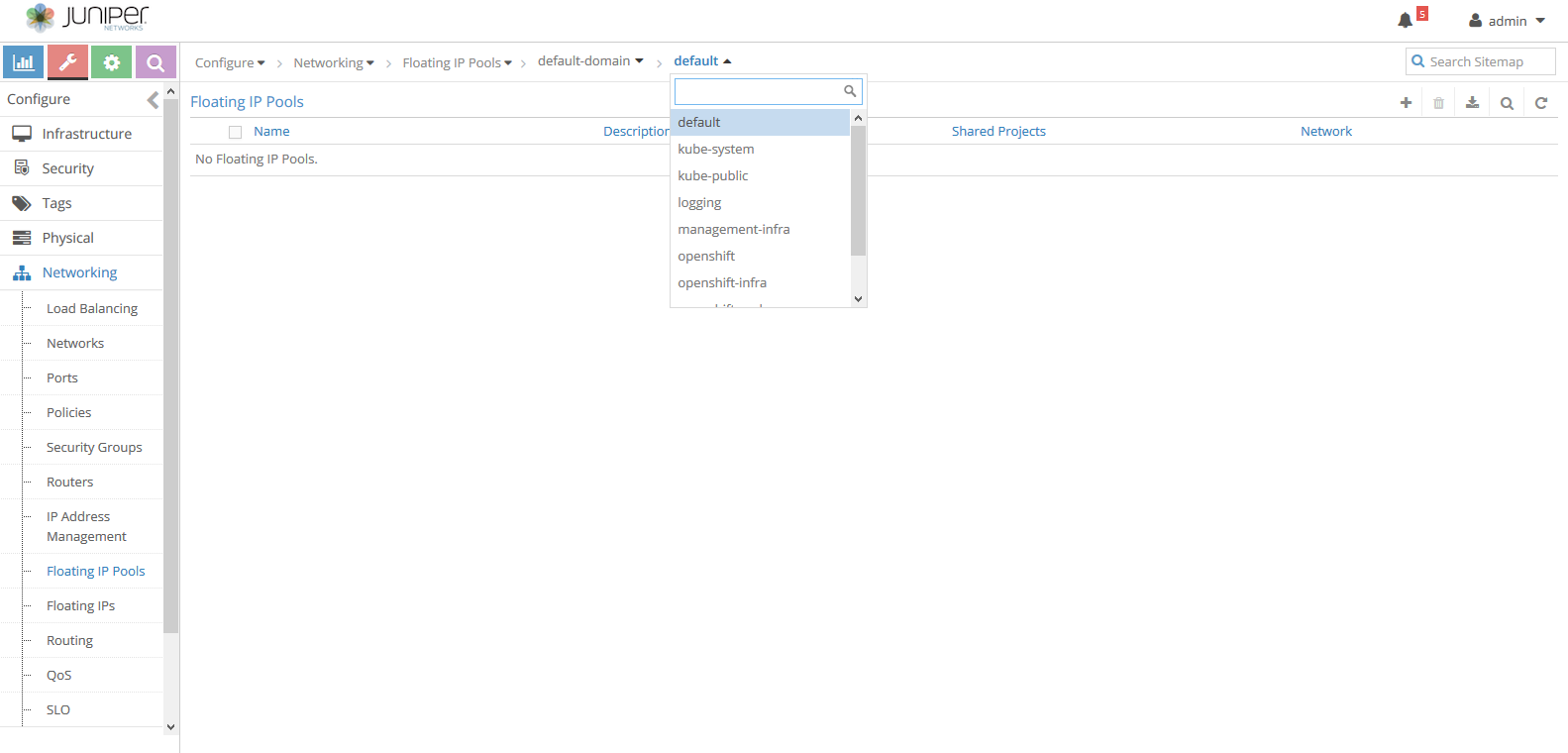Click the table search magnifier icon
1568x753 pixels.
1507,103
